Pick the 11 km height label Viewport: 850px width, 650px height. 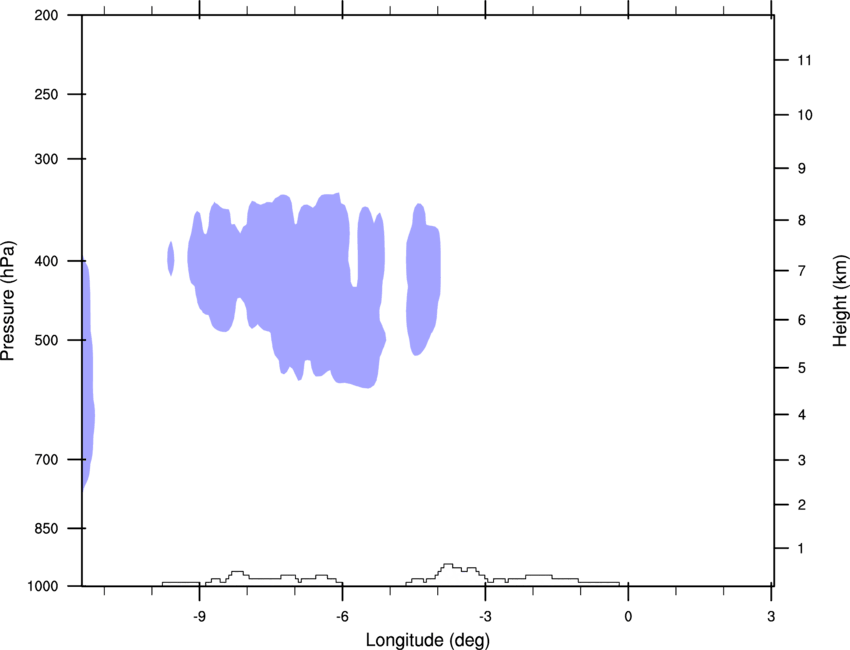804,60
